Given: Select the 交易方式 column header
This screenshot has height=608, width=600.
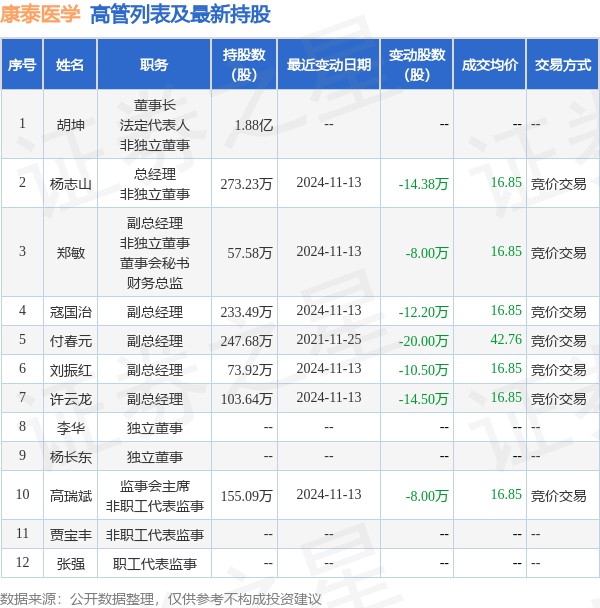Looking at the screenshot, I should [563, 65].
